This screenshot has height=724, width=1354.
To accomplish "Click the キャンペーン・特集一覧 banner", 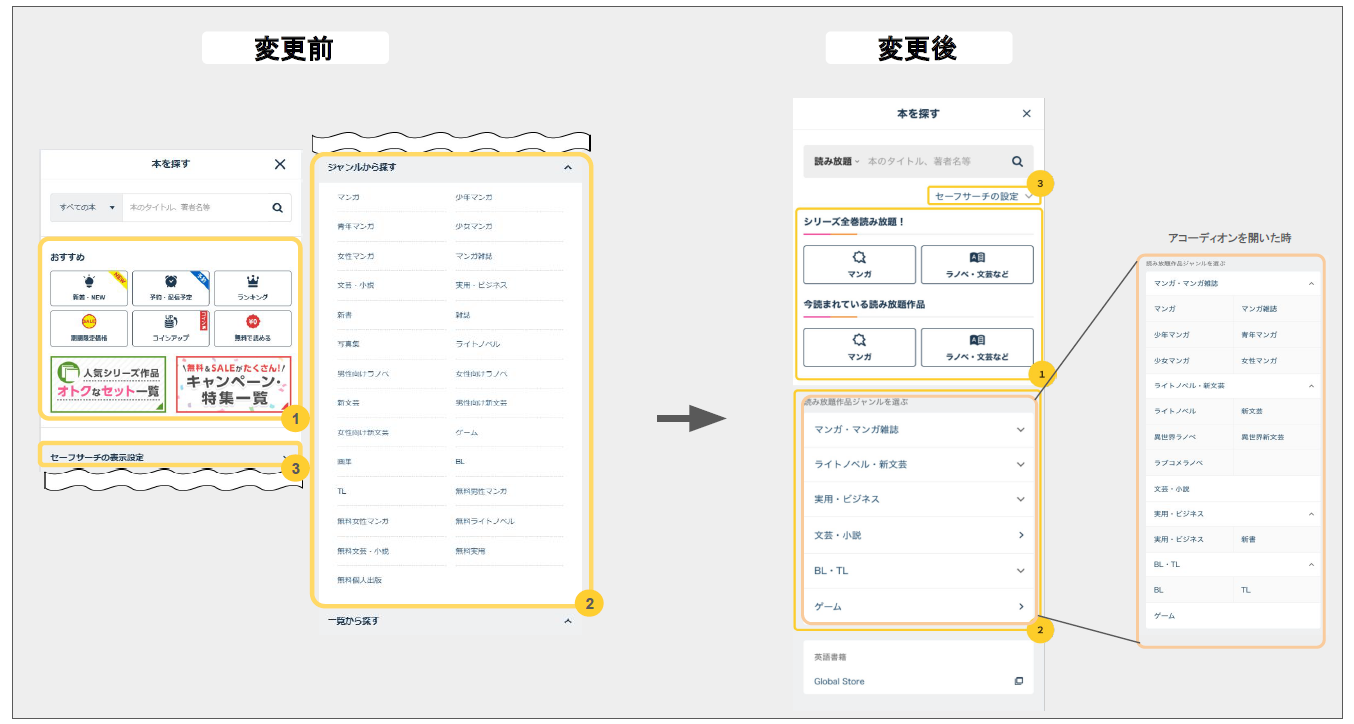I will point(233,385).
